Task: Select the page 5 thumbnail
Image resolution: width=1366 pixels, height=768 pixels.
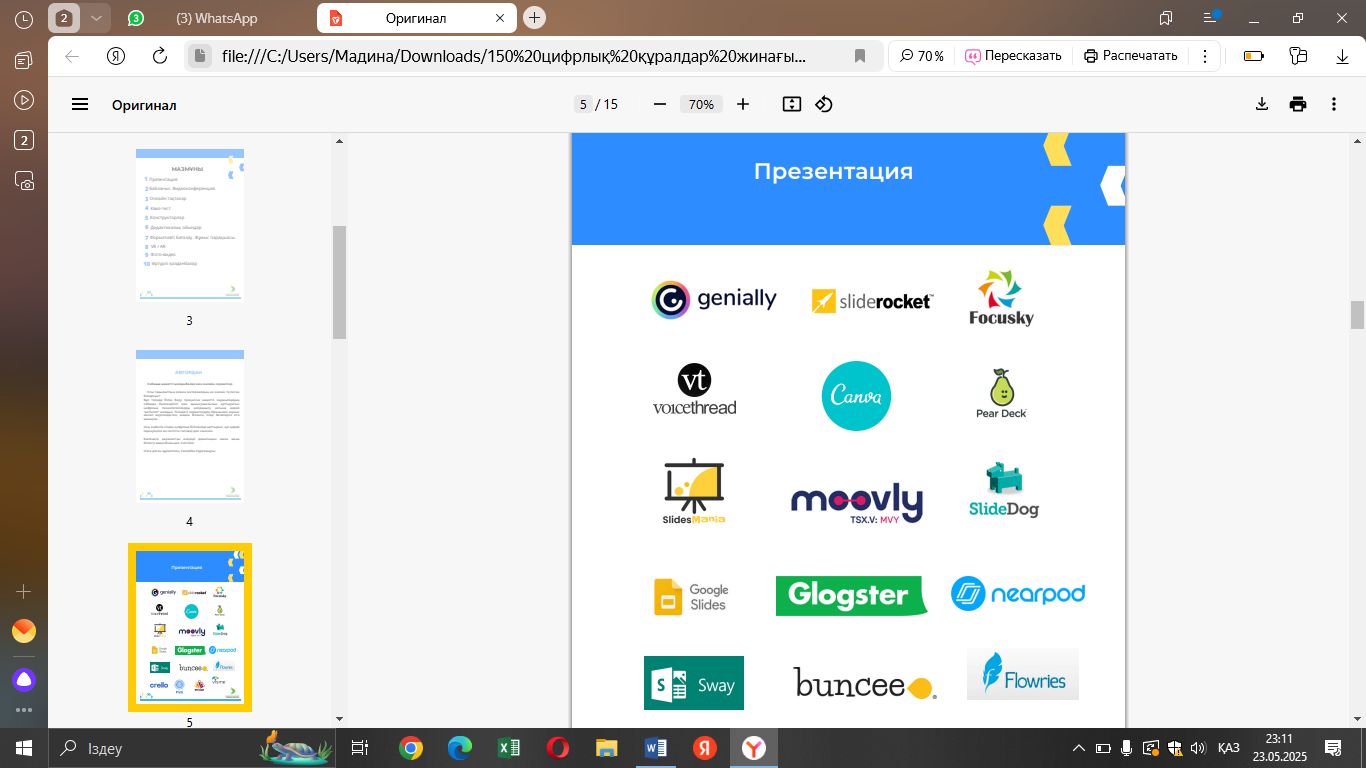Action: 190,627
